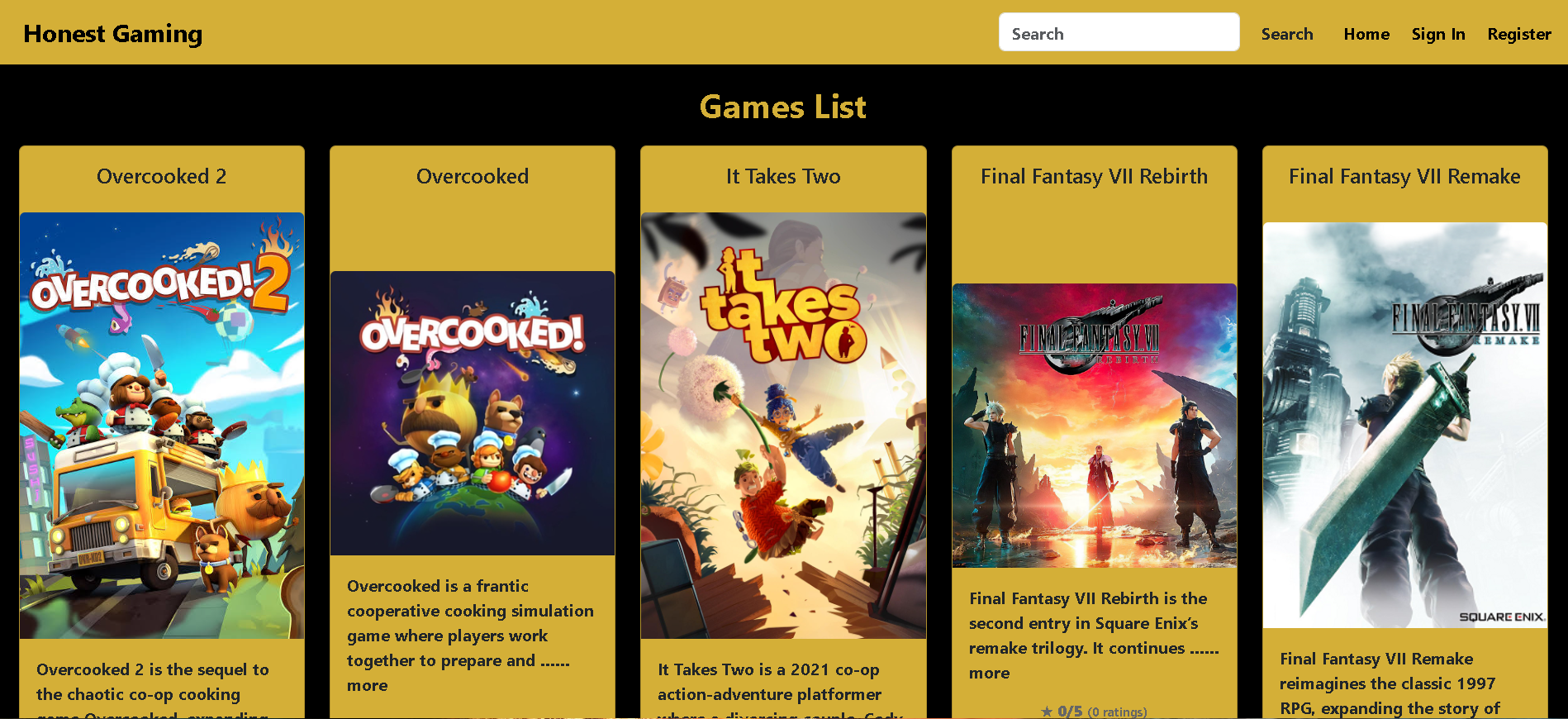Click the Overcooked card title
This screenshot has width=1568, height=719.
(473, 176)
